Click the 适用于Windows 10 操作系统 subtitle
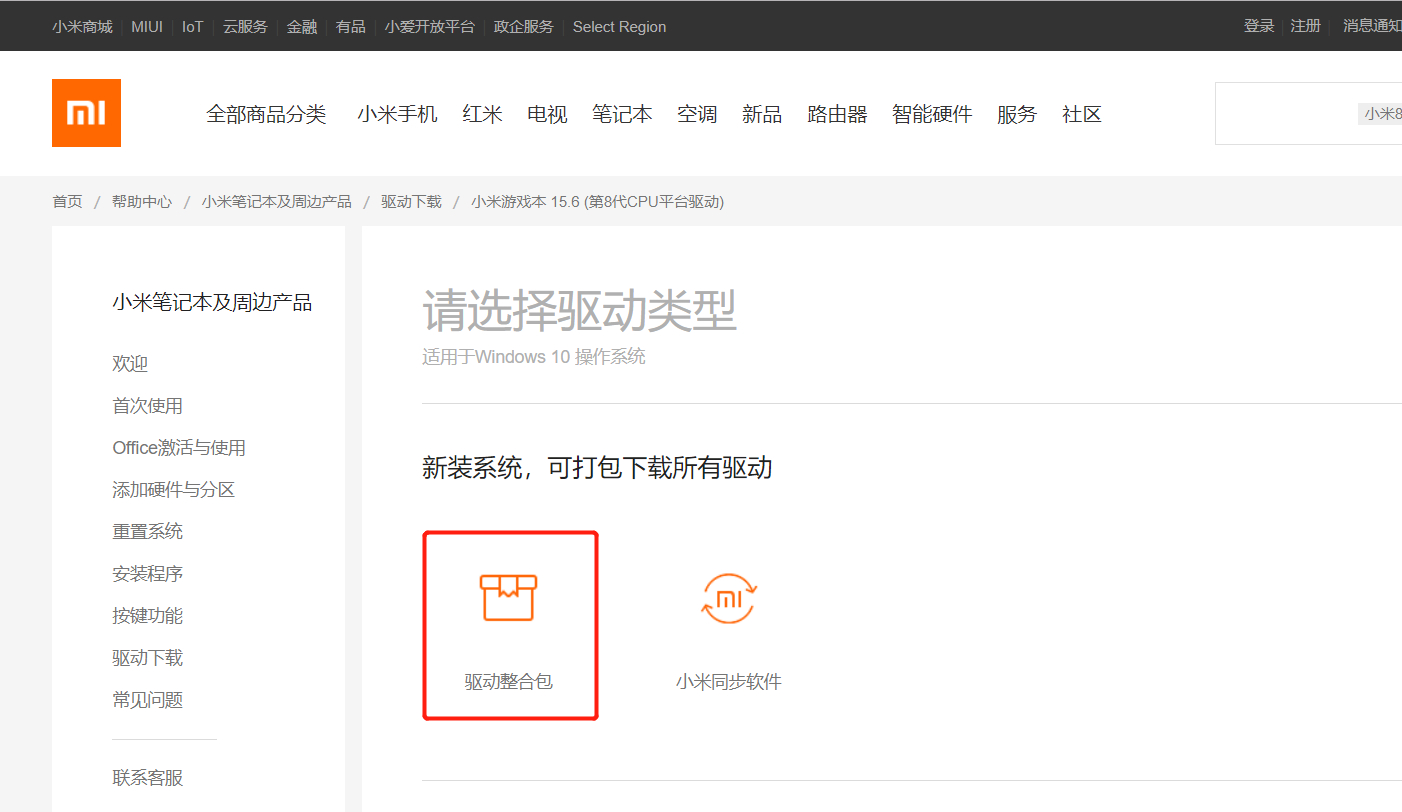Viewport: 1402px width, 812px height. click(534, 357)
